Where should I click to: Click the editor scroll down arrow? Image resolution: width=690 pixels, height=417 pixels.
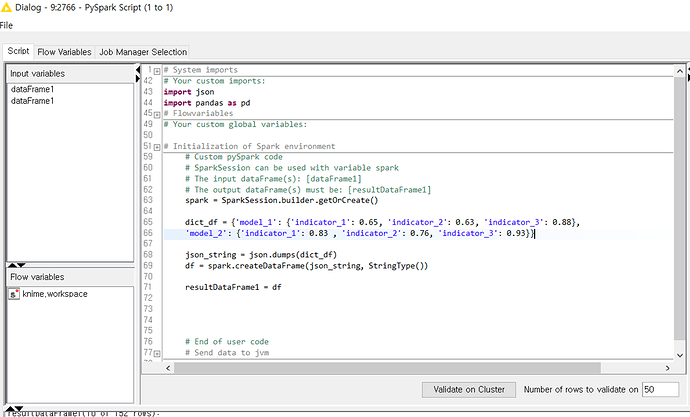pyautogui.click(x=679, y=355)
